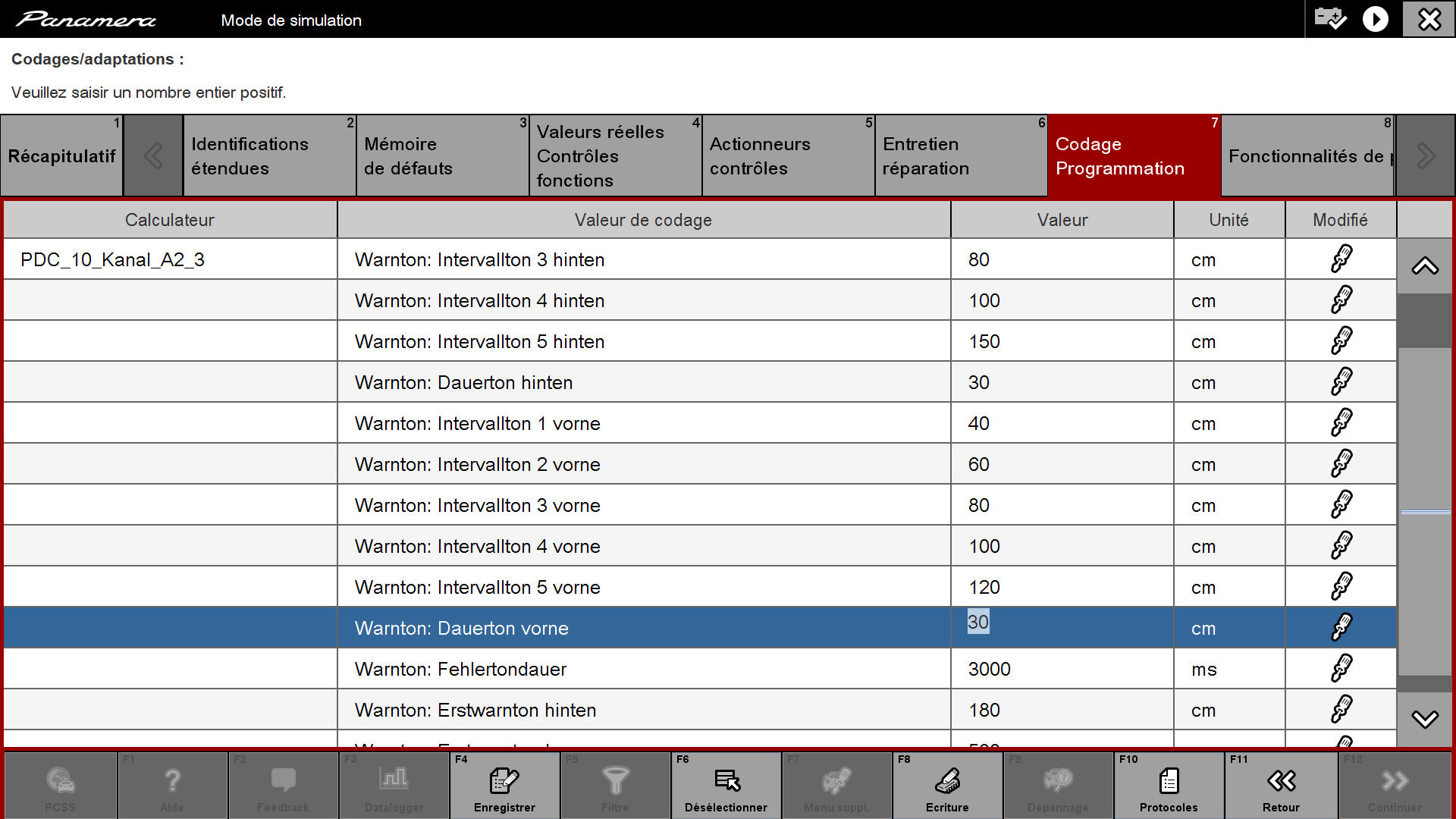Viewport: 1456px width, 819px height.
Task: Open Protocoles document icon
Action: pyautogui.click(x=1169, y=780)
